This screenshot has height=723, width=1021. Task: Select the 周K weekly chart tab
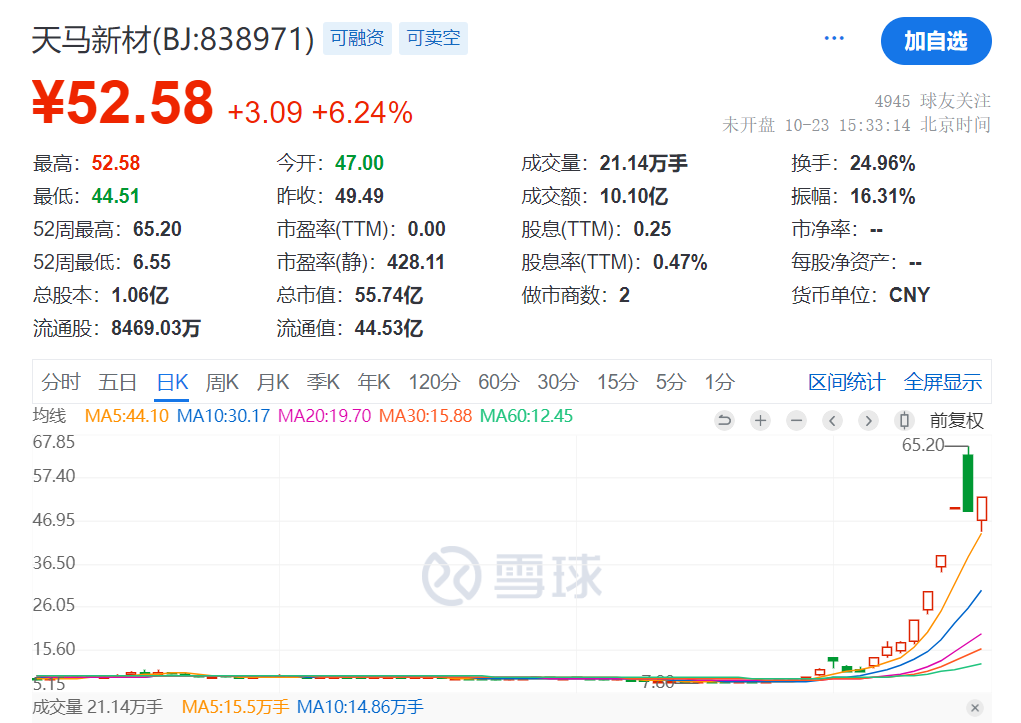click(x=222, y=382)
